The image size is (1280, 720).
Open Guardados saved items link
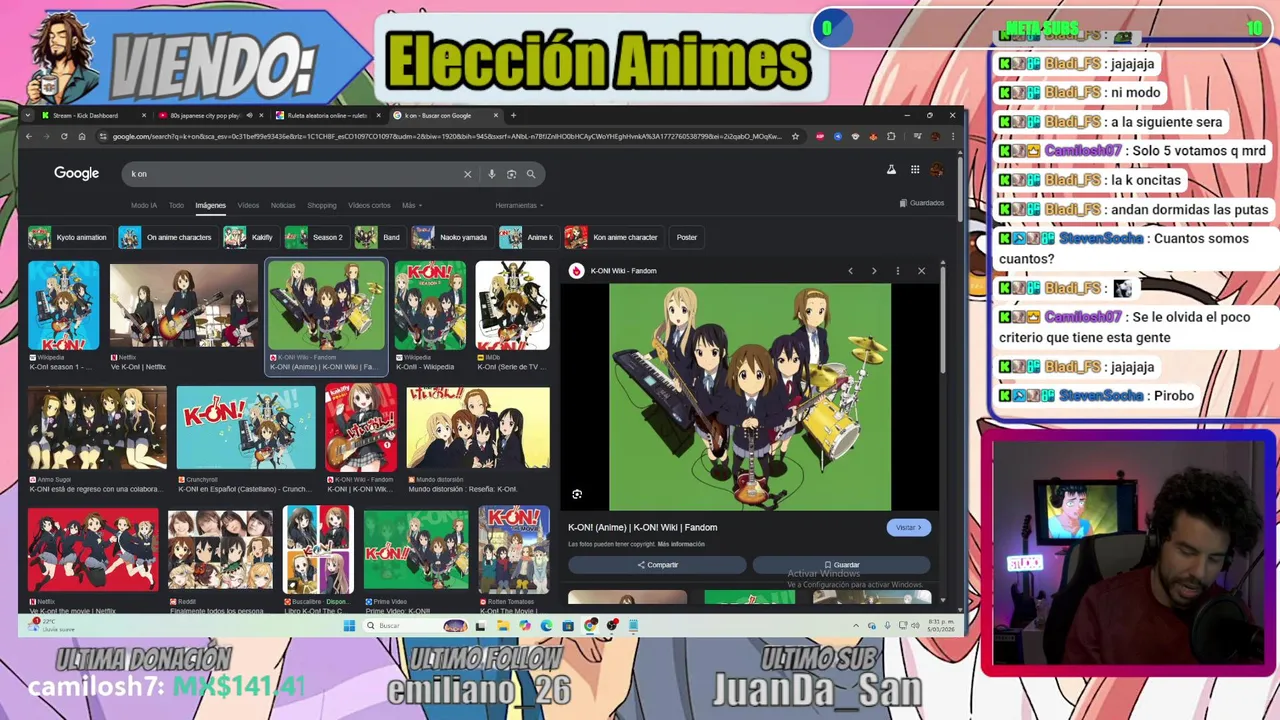[x=922, y=203]
